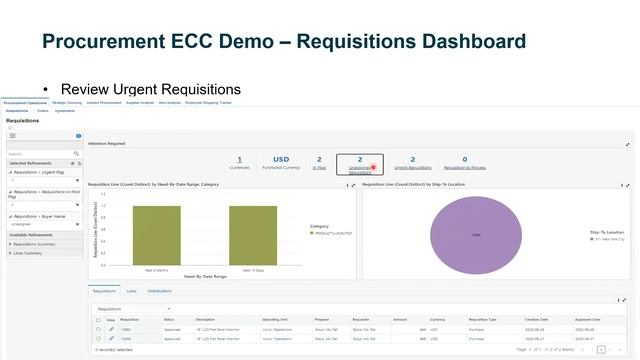
Task: Expand Lines Summary available refinement
Action: (x=10, y=253)
